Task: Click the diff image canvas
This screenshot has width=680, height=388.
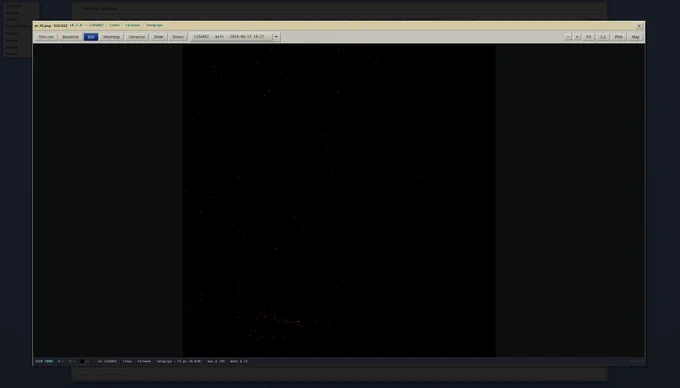Action: 339,201
